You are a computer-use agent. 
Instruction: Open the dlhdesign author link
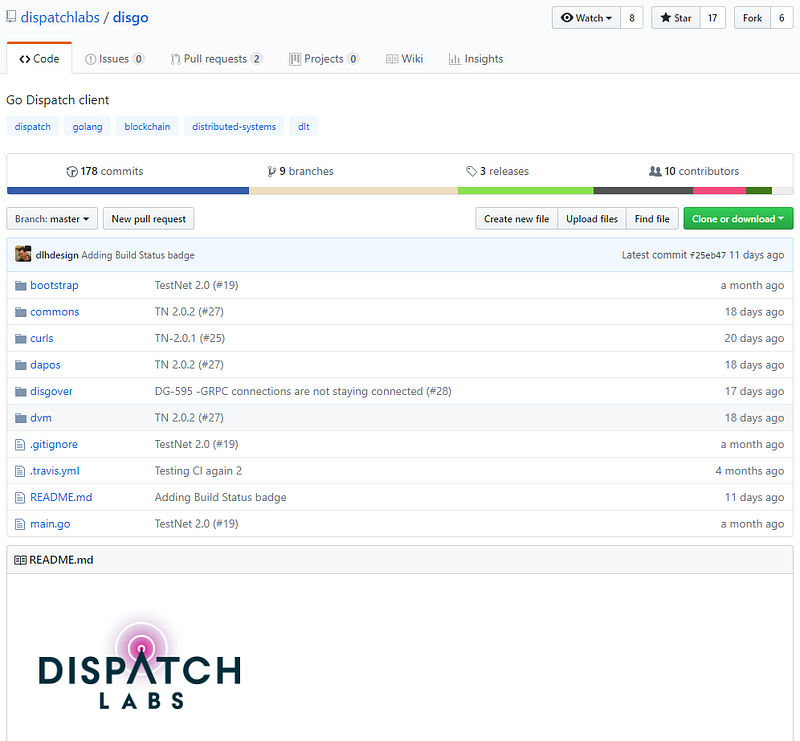(57, 255)
